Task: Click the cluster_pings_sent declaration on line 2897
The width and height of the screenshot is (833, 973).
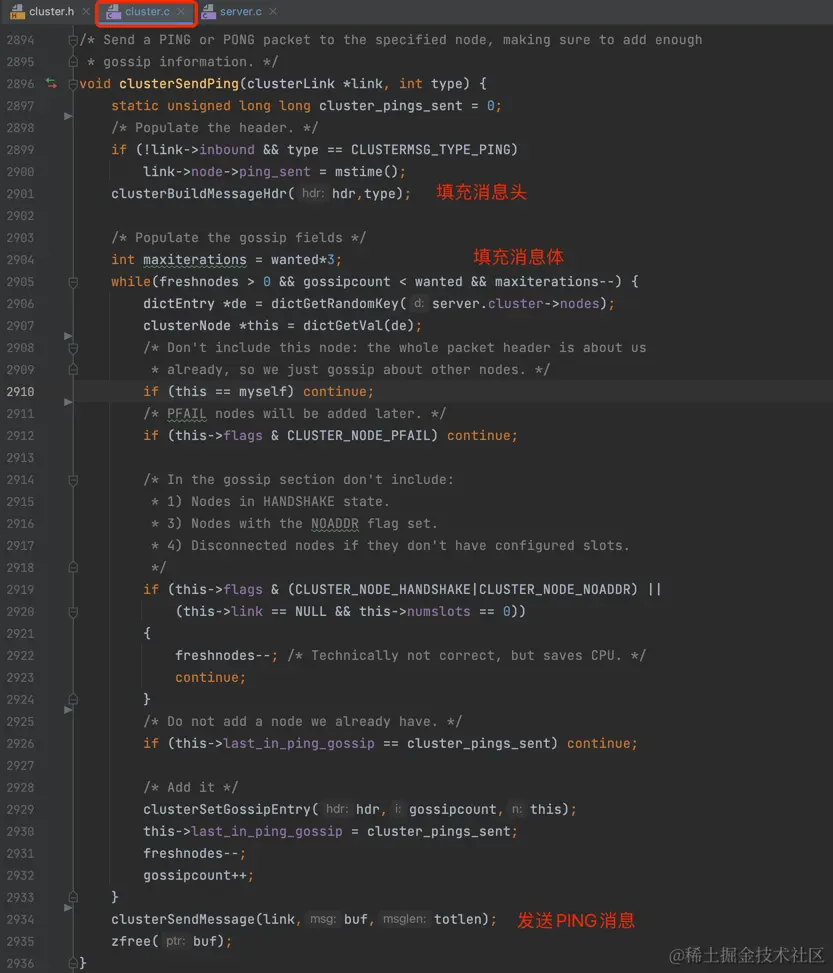Action: coord(390,105)
